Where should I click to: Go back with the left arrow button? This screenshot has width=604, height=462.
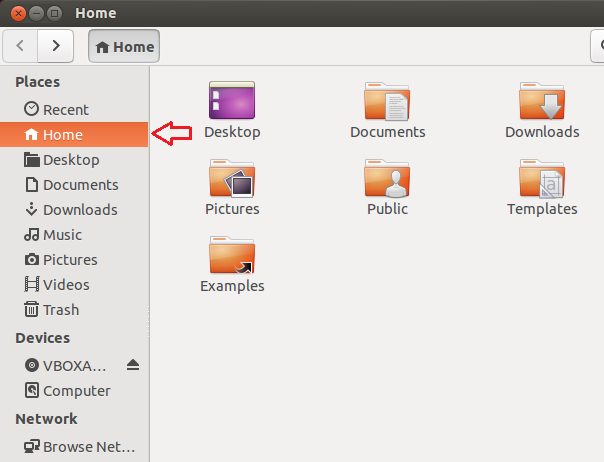click(20, 46)
